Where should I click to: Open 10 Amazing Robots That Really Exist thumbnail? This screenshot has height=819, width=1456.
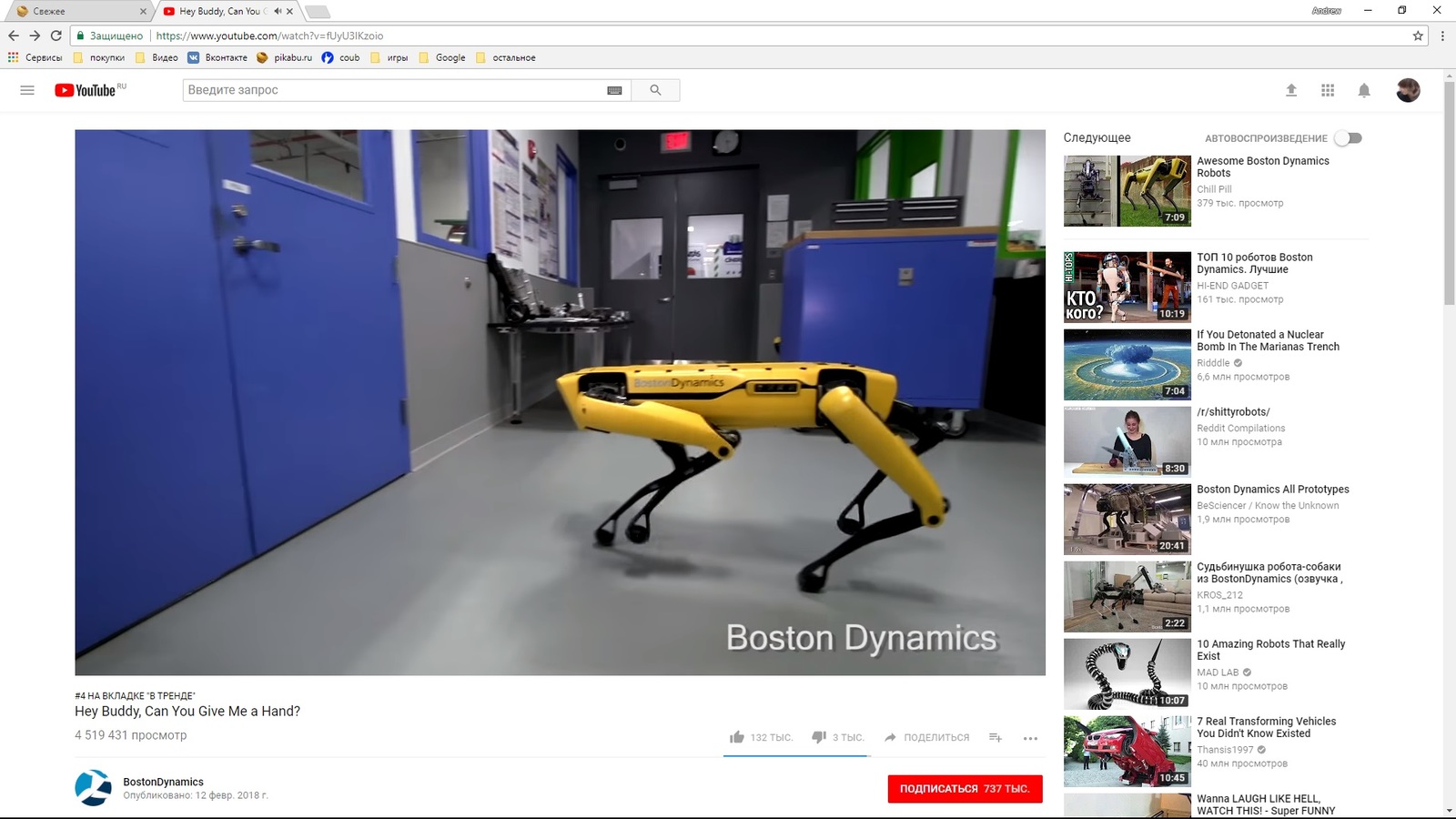1127,673
